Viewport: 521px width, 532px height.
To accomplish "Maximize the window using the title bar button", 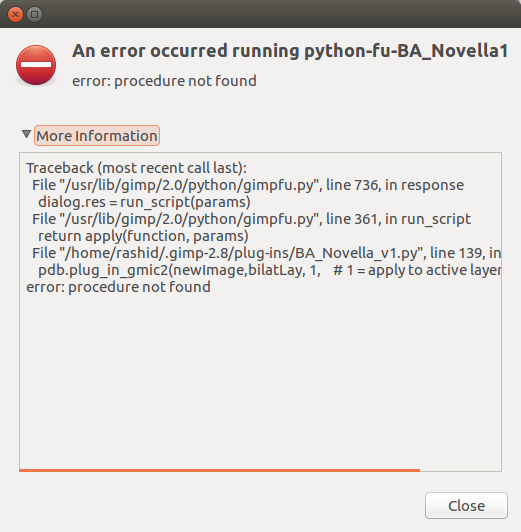I will pyautogui.click(x=34, y=14).
